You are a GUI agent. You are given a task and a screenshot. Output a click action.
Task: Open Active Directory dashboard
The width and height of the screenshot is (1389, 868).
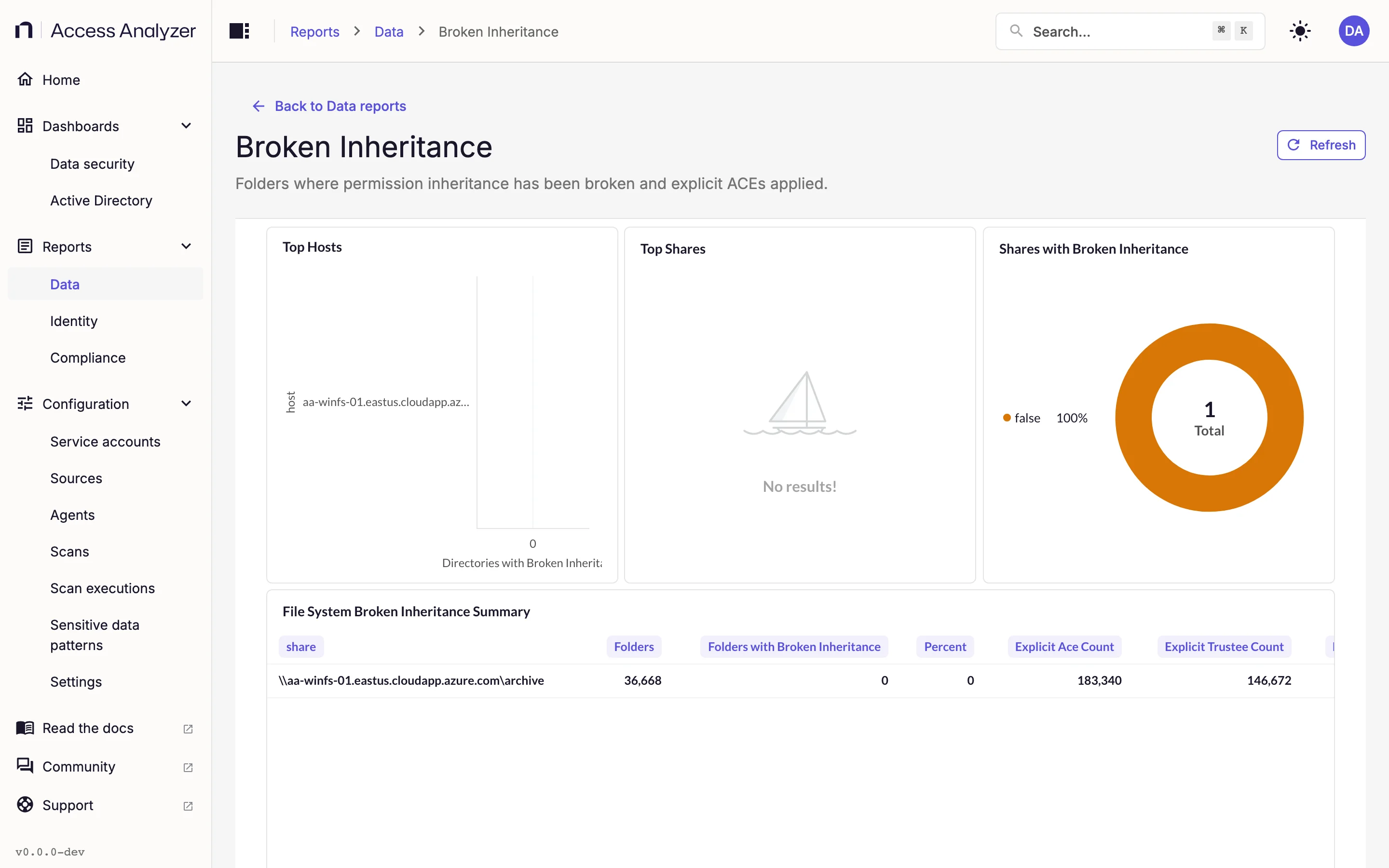coord(101,200)
